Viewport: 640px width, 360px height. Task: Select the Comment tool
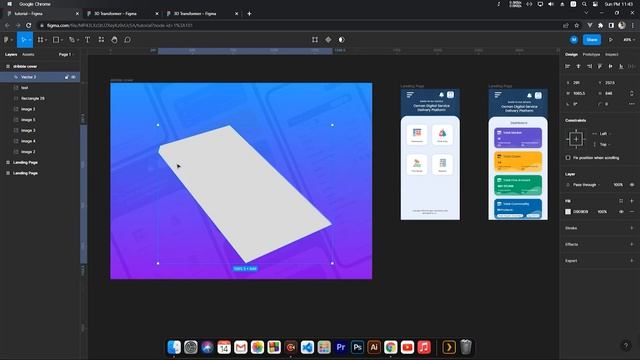click(x=127, y=40)
